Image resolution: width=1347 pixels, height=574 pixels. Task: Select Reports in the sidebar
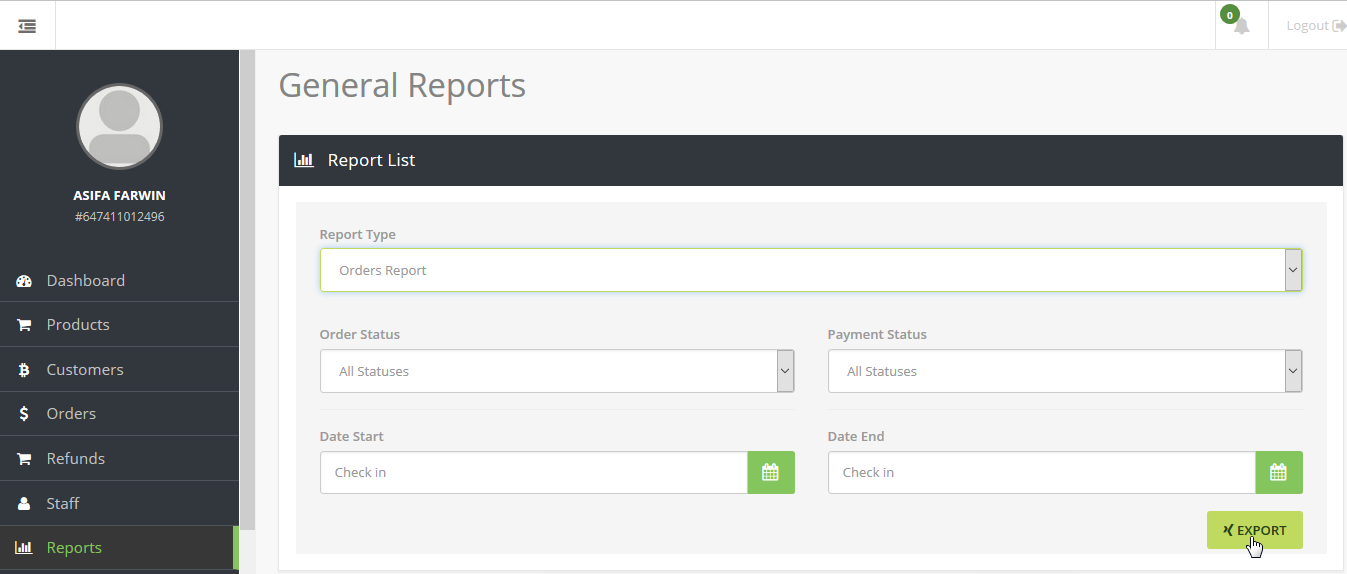[x=119, y=548]
